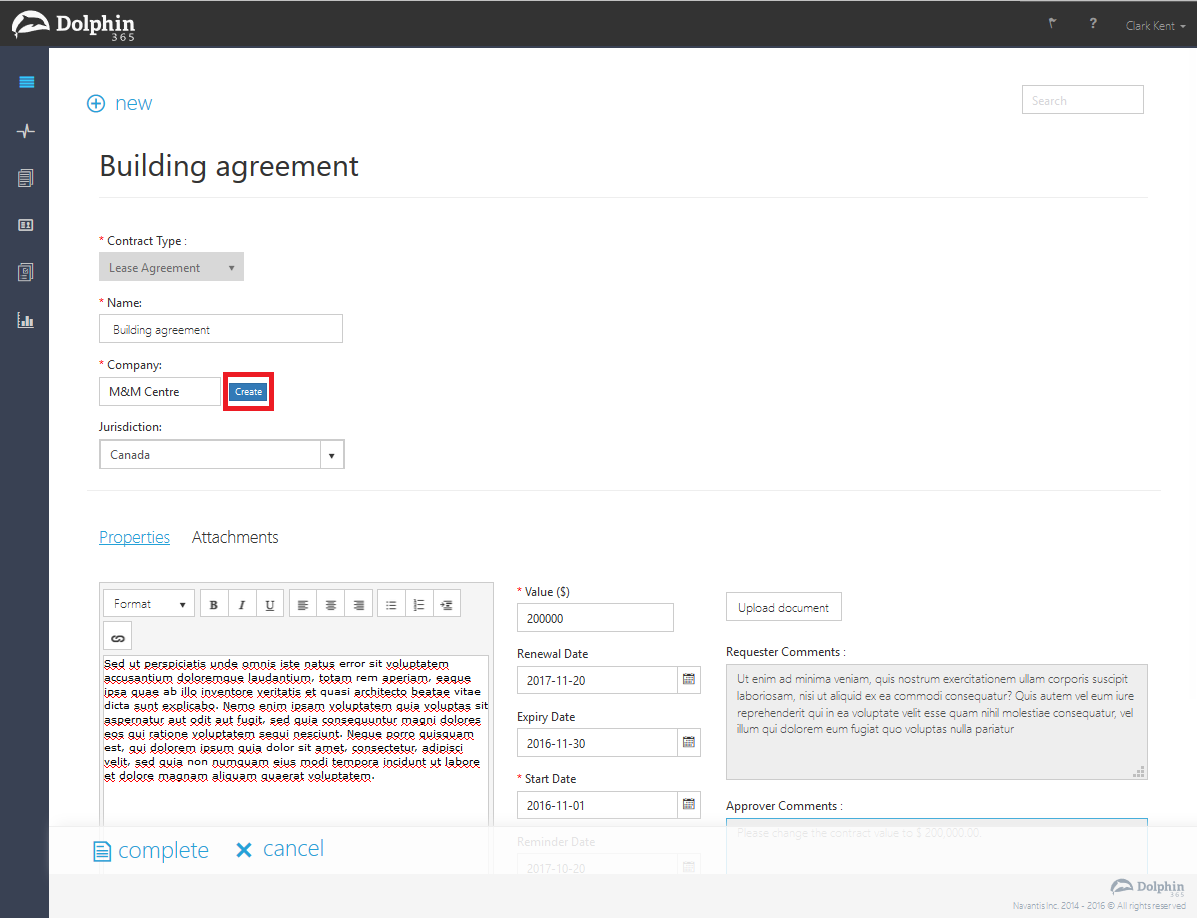Switch to the Attachments tab
The width and height of the screenshot is (1197, 918).
coord(235,537)
